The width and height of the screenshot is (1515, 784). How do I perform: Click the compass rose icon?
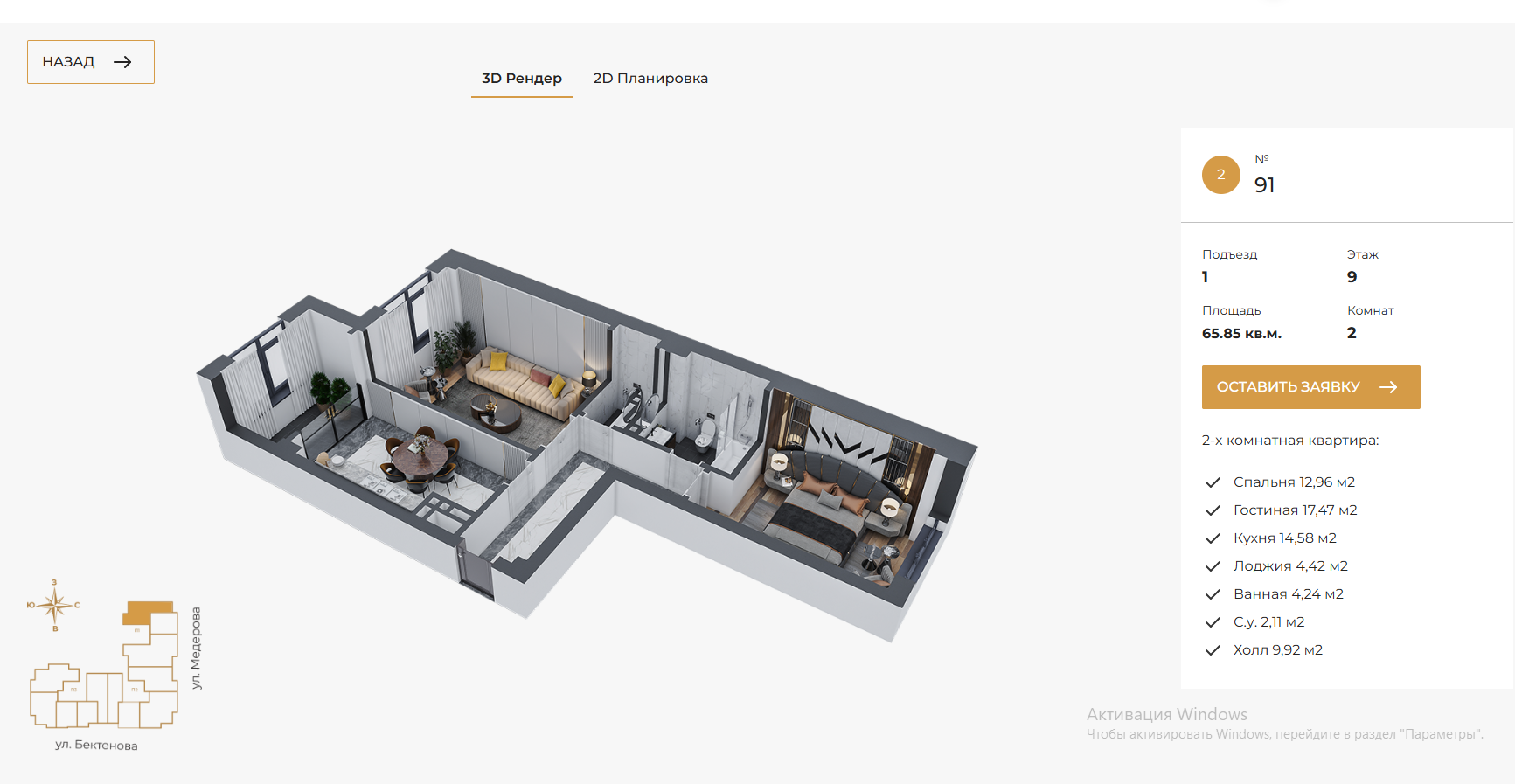pos(54,605)
